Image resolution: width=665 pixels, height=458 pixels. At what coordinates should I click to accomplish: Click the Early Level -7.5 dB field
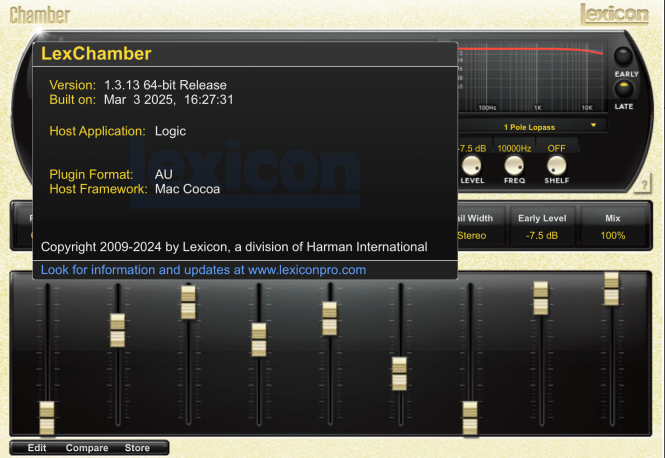coord(541,236)
